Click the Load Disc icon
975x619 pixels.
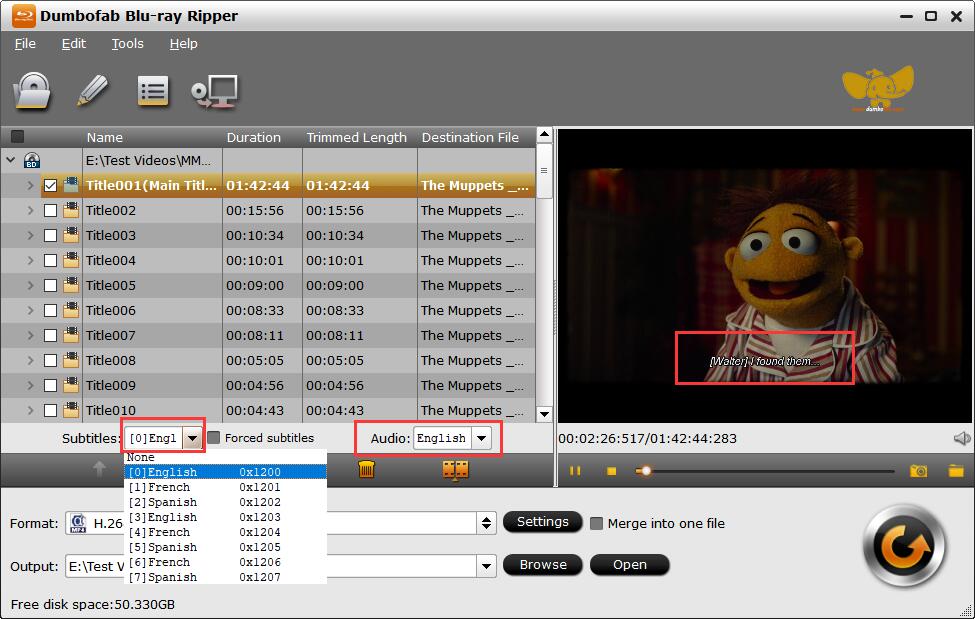[32, 91]
